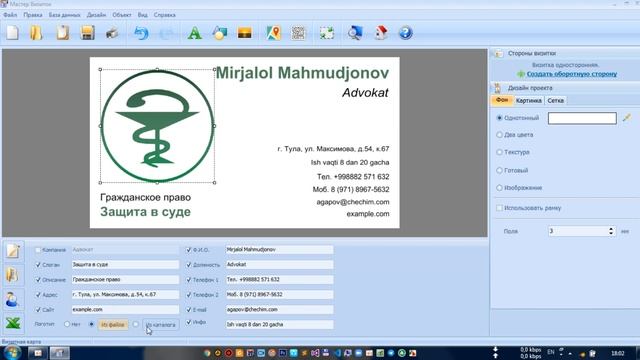The image size is (640, 360).
Task: Select the Два цвета background option
Action: (499, 135)
